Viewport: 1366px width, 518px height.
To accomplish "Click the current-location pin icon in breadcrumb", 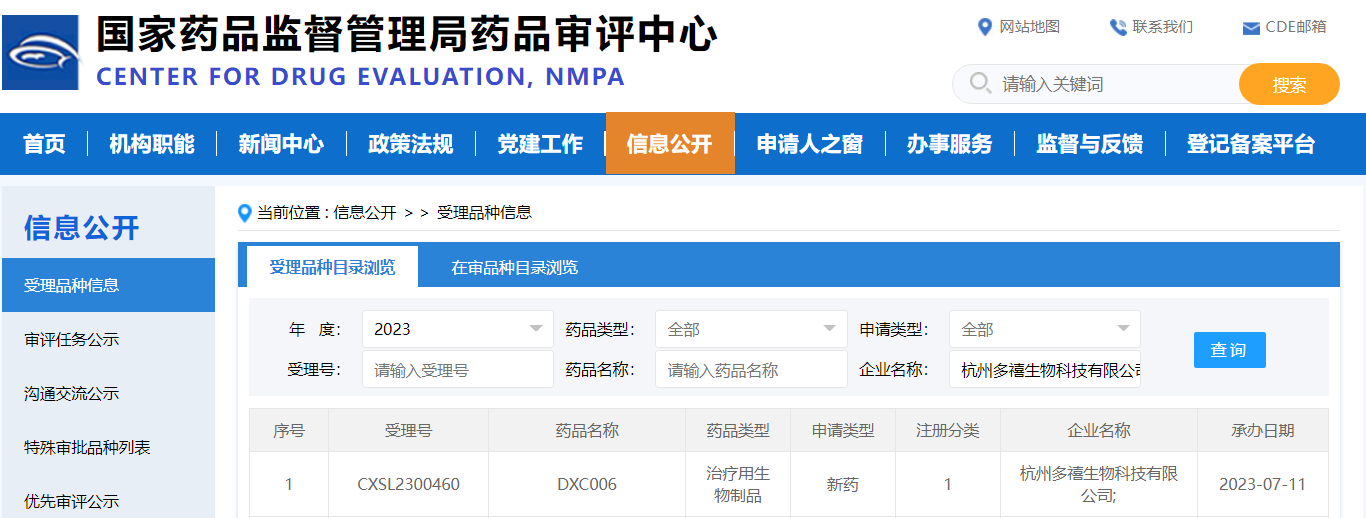I will 244,213.
